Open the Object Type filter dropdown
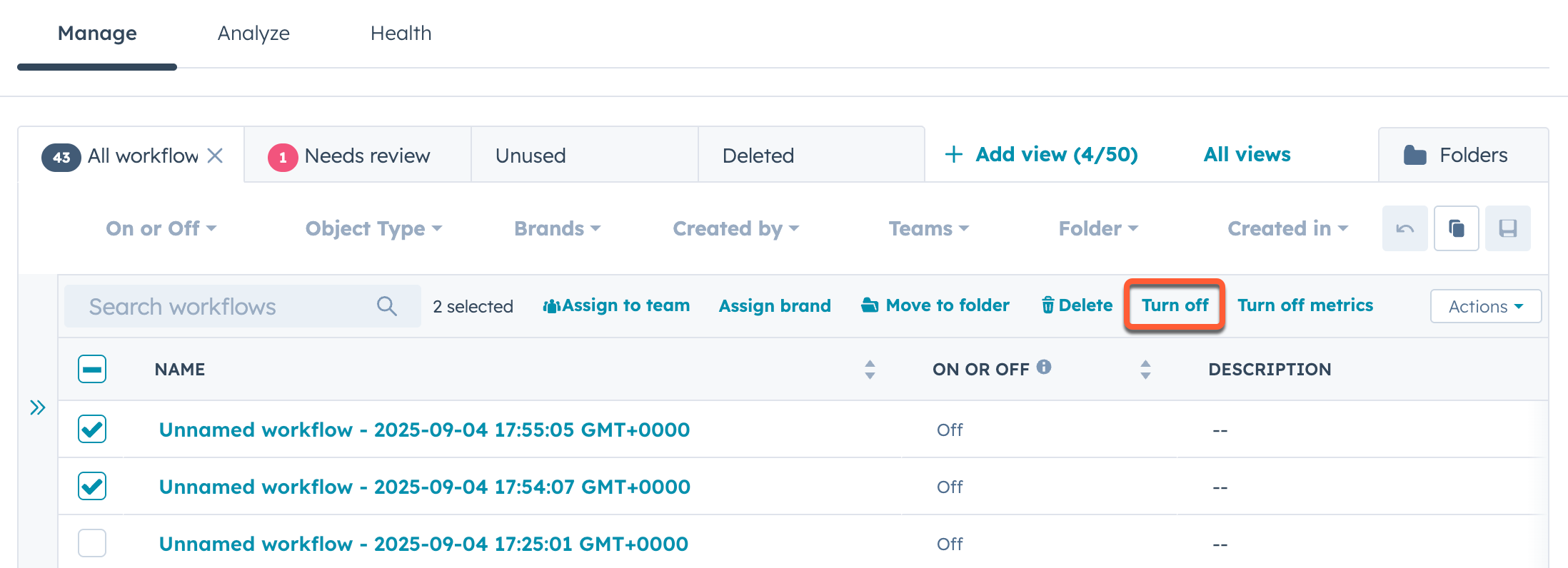 tap(373, 228)
